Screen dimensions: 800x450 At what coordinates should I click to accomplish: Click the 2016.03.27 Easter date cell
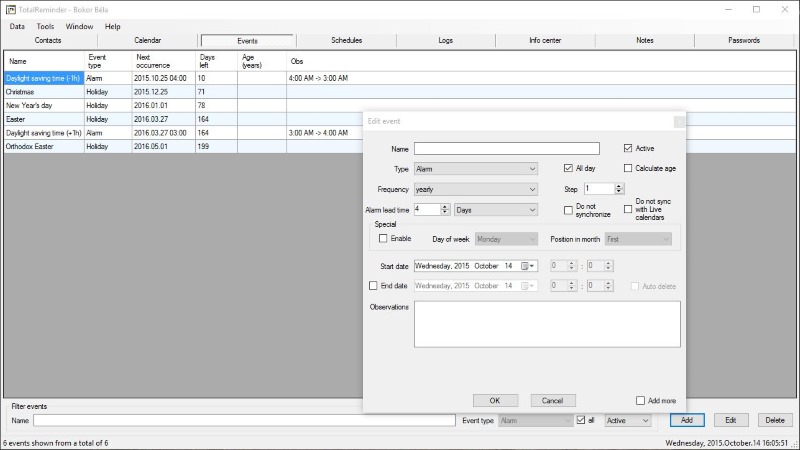163,119
